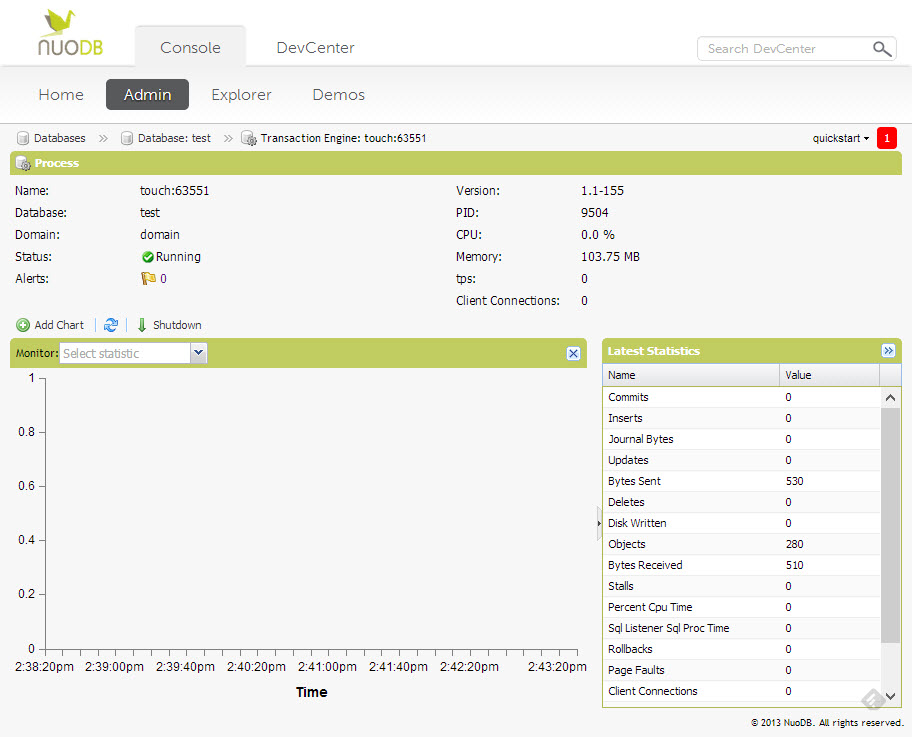Screen dimensions: 912x737
Task: Click the blue refresh icon
Action: 111,325
